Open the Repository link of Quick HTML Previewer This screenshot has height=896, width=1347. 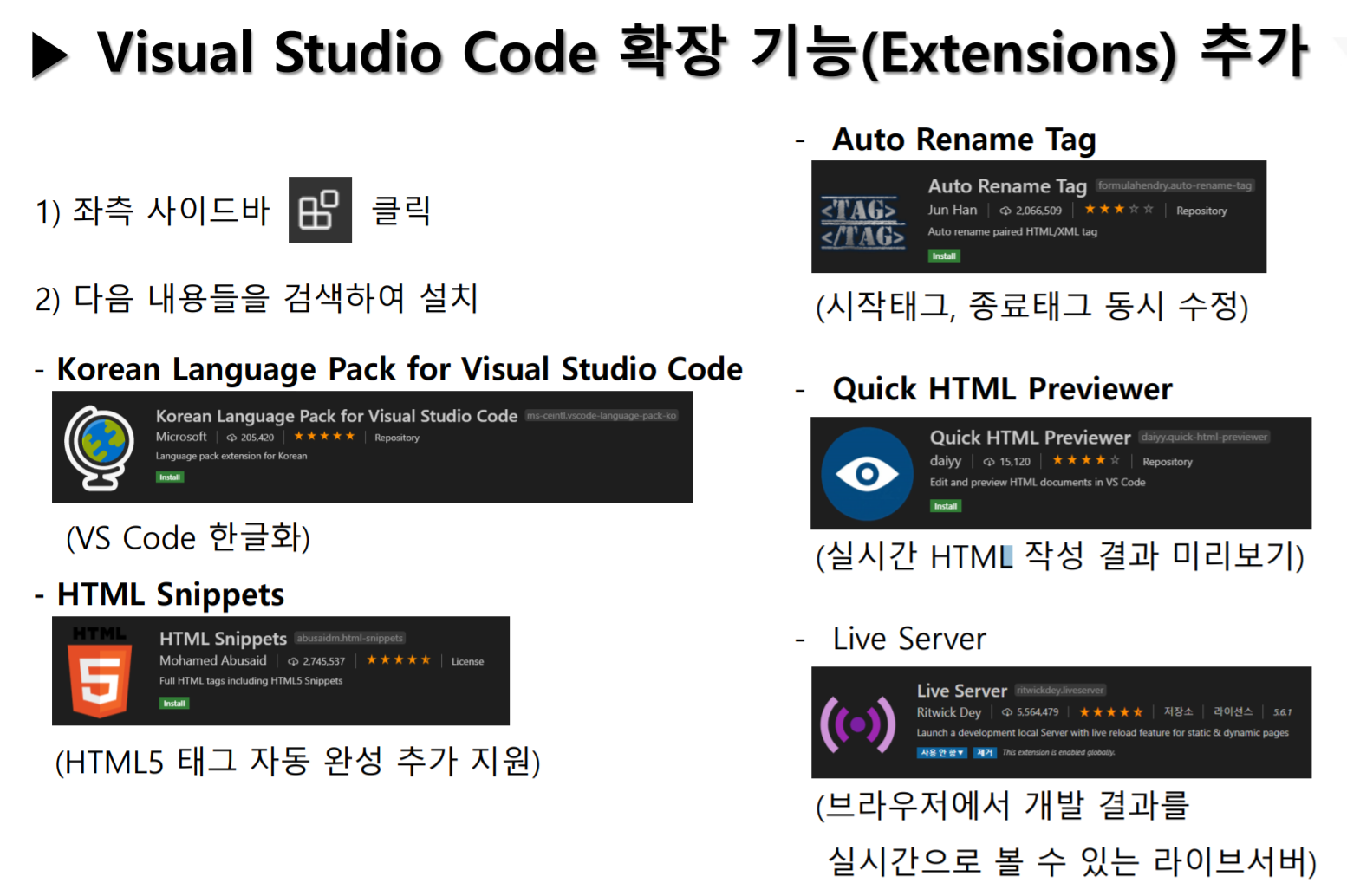[1168, 462]
